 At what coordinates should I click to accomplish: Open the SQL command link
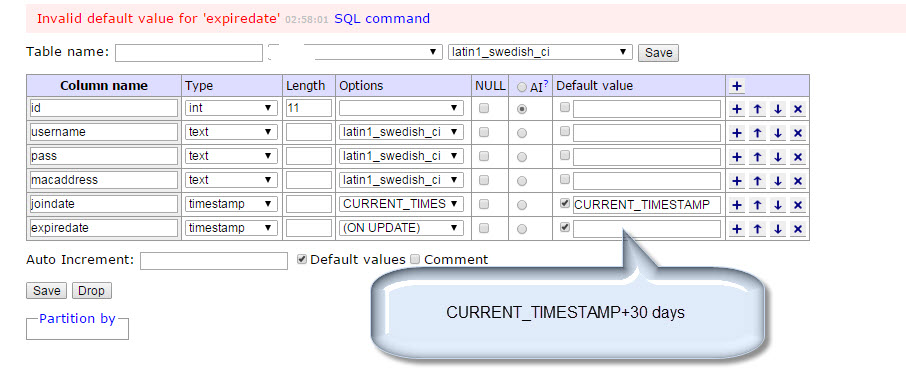[382, 18]
